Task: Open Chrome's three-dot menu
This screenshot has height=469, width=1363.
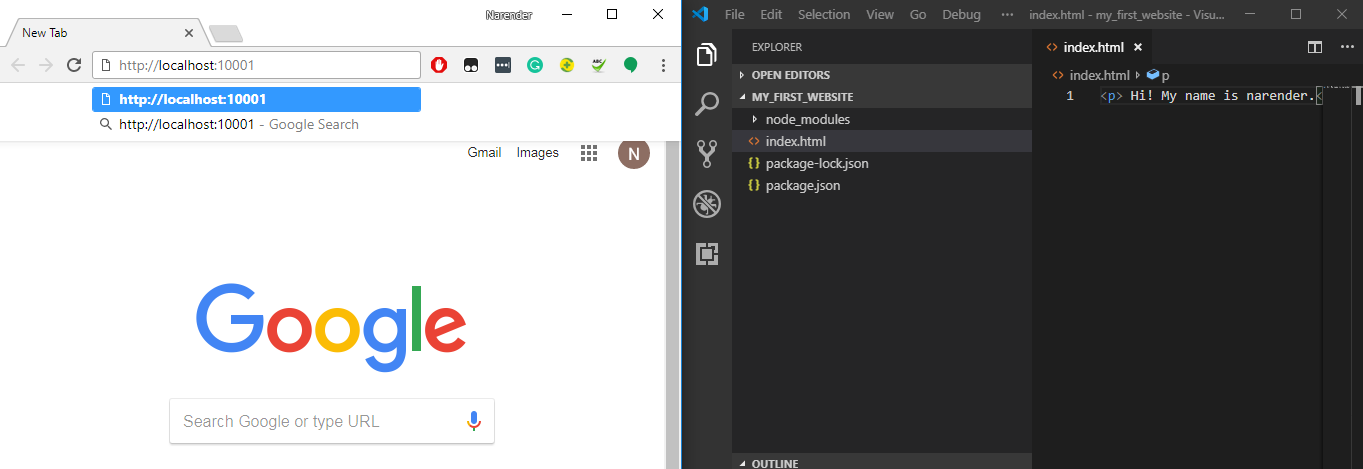Action: point(662,65)
